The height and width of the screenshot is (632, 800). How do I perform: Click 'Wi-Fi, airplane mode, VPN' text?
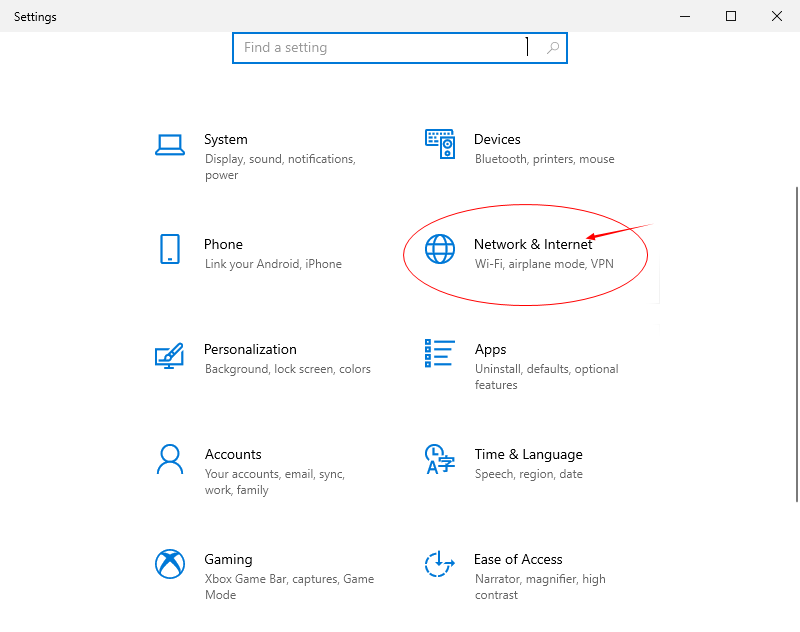tap(544, 264)
